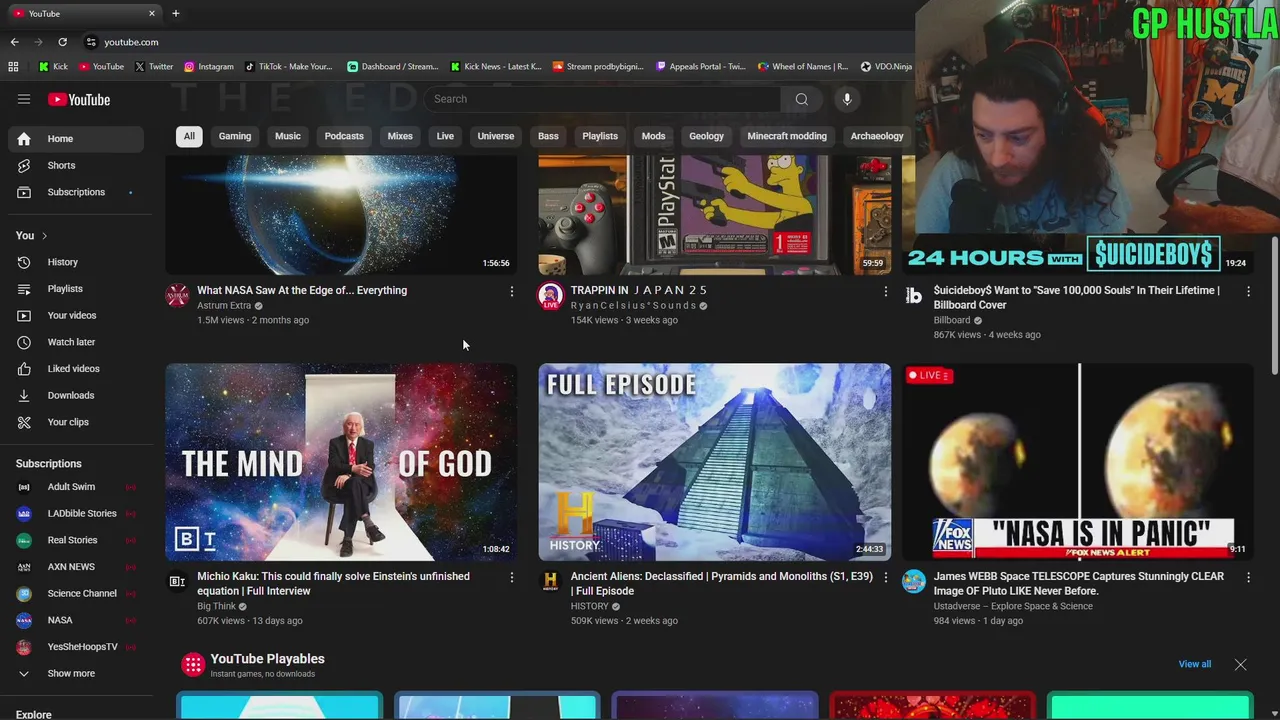Screen dimensions: 1280x720
Task: Click the Search input field
Action: click(x=602, y=99)
